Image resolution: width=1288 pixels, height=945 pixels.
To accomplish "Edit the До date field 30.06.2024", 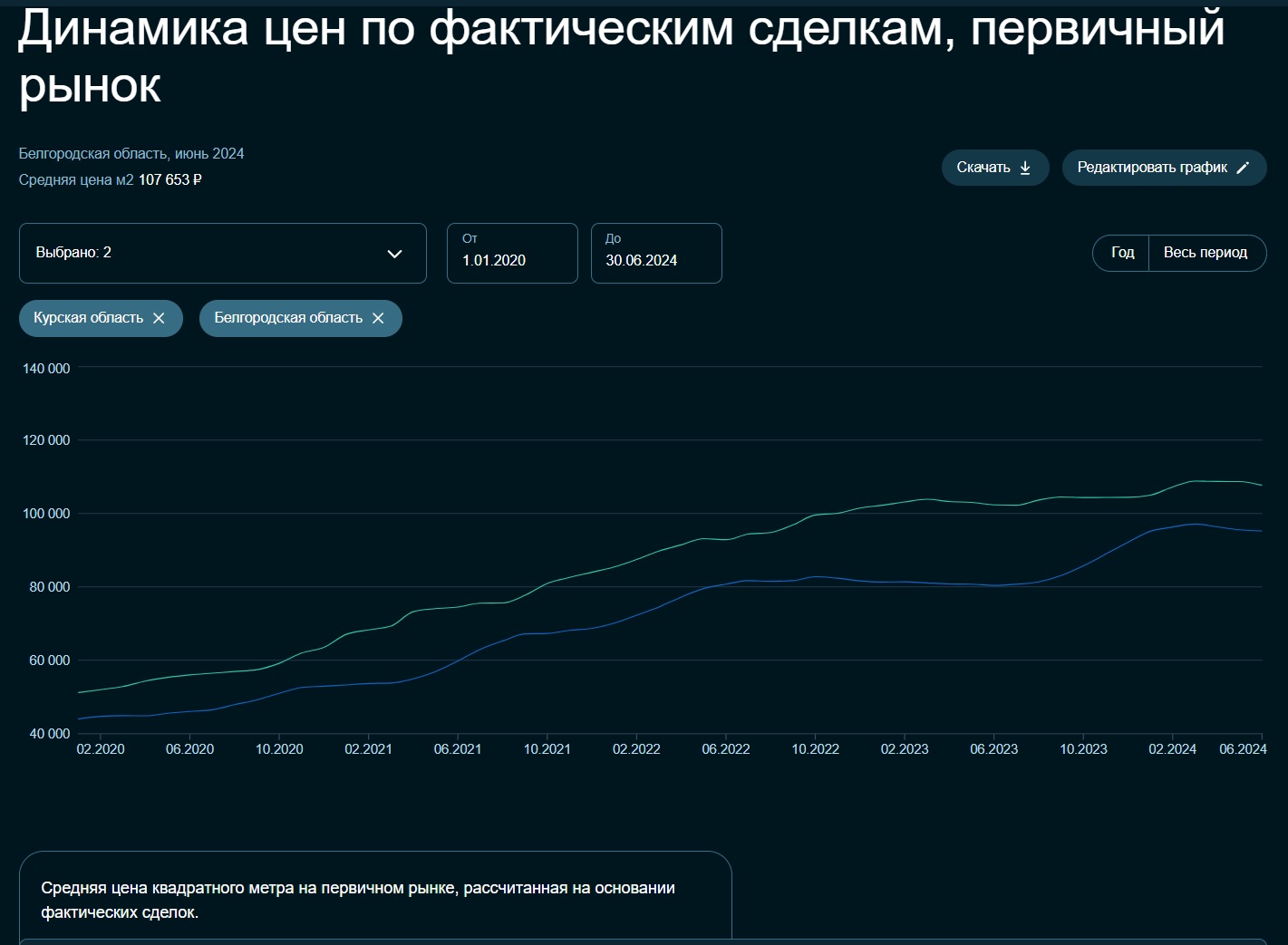I will 656,253.
